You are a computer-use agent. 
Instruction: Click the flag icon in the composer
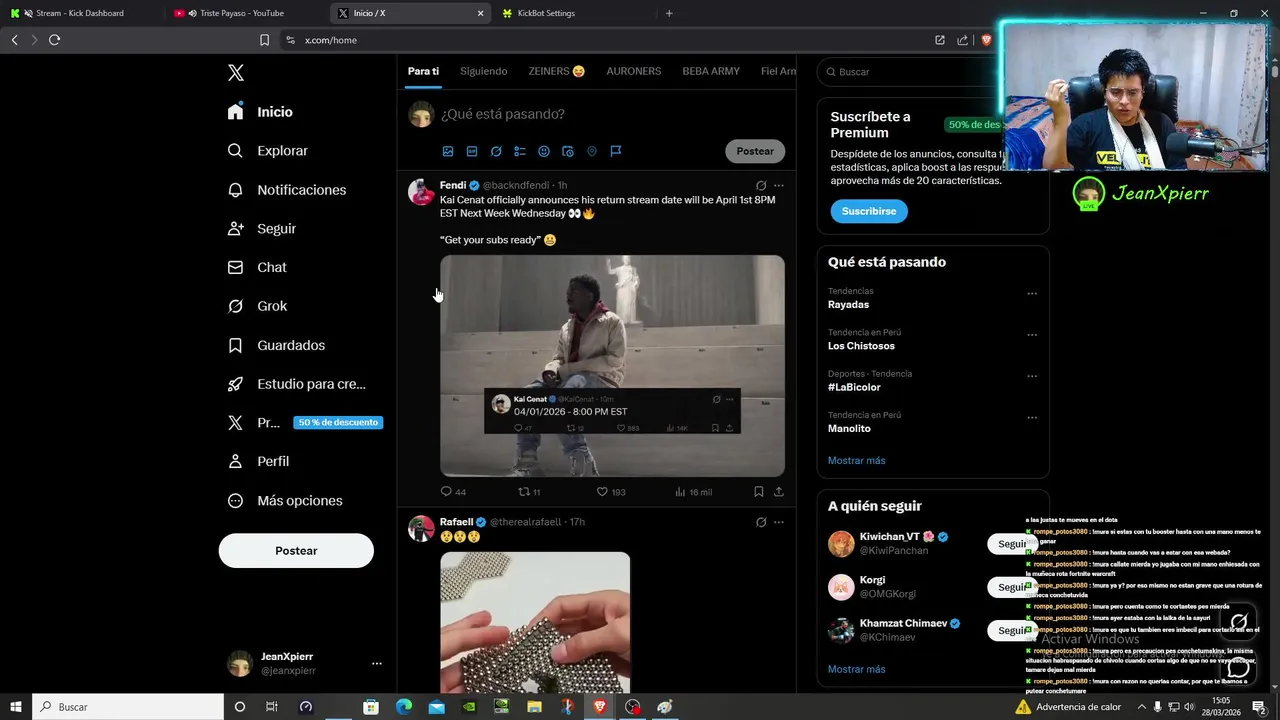pos(616,152)
